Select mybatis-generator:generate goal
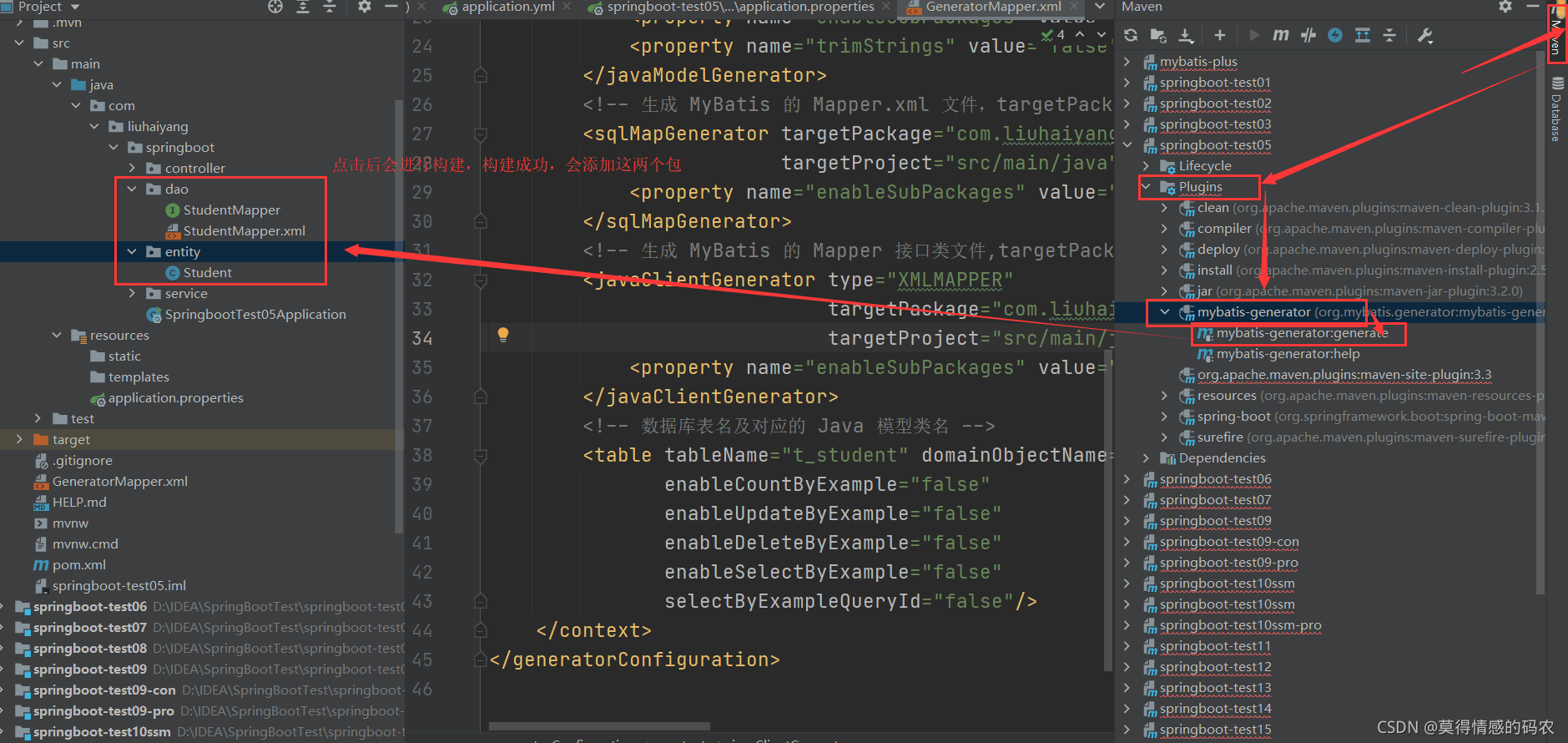This screenshot has width=1568, height=743. tap(1302, 333)
